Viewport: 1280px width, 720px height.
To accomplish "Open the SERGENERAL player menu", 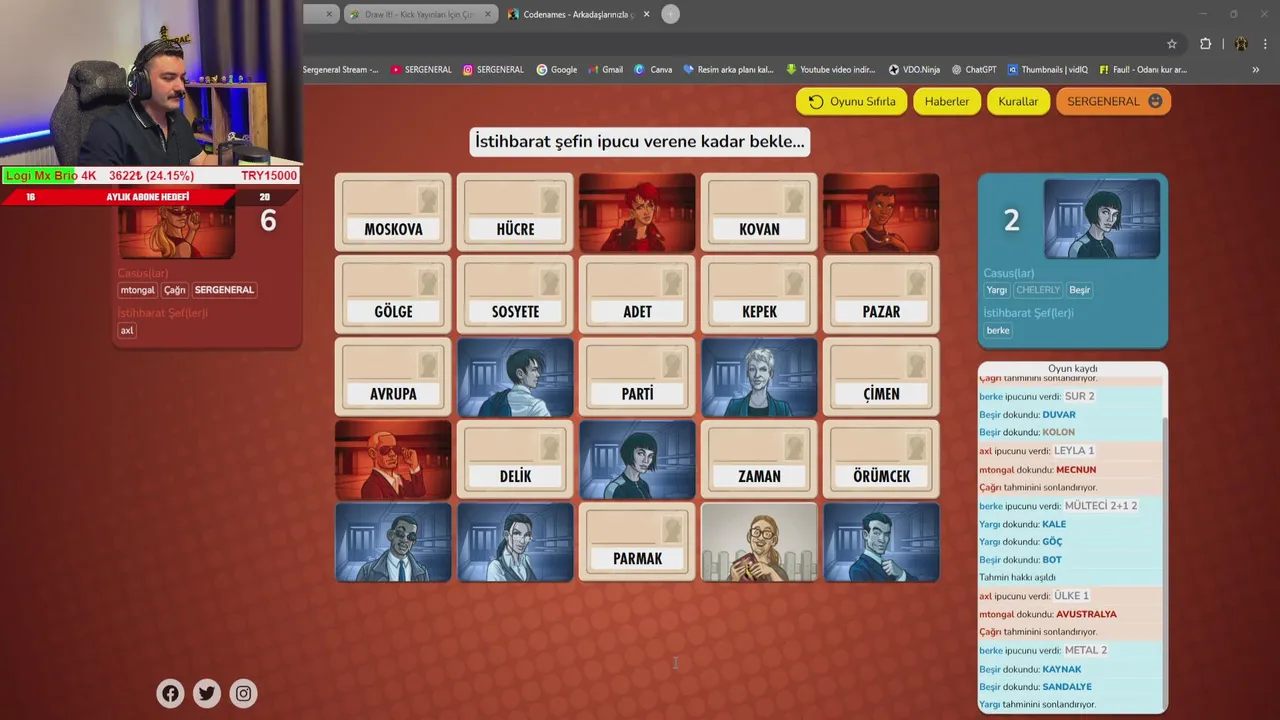I will [x=1113, y=101].
